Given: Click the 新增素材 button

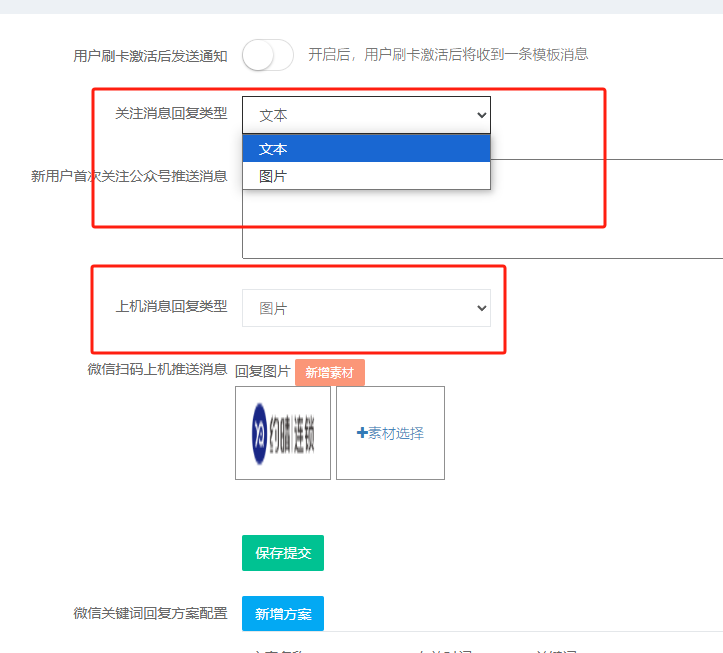Looking at the screenshot, I should click(x=330, y=372).
